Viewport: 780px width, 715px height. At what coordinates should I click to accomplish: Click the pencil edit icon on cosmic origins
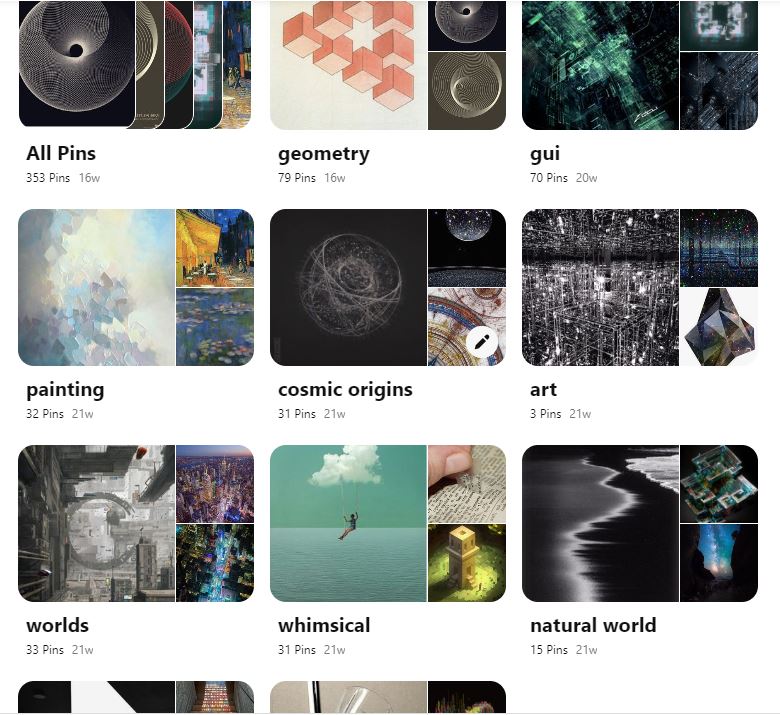(x=482, y=342)
